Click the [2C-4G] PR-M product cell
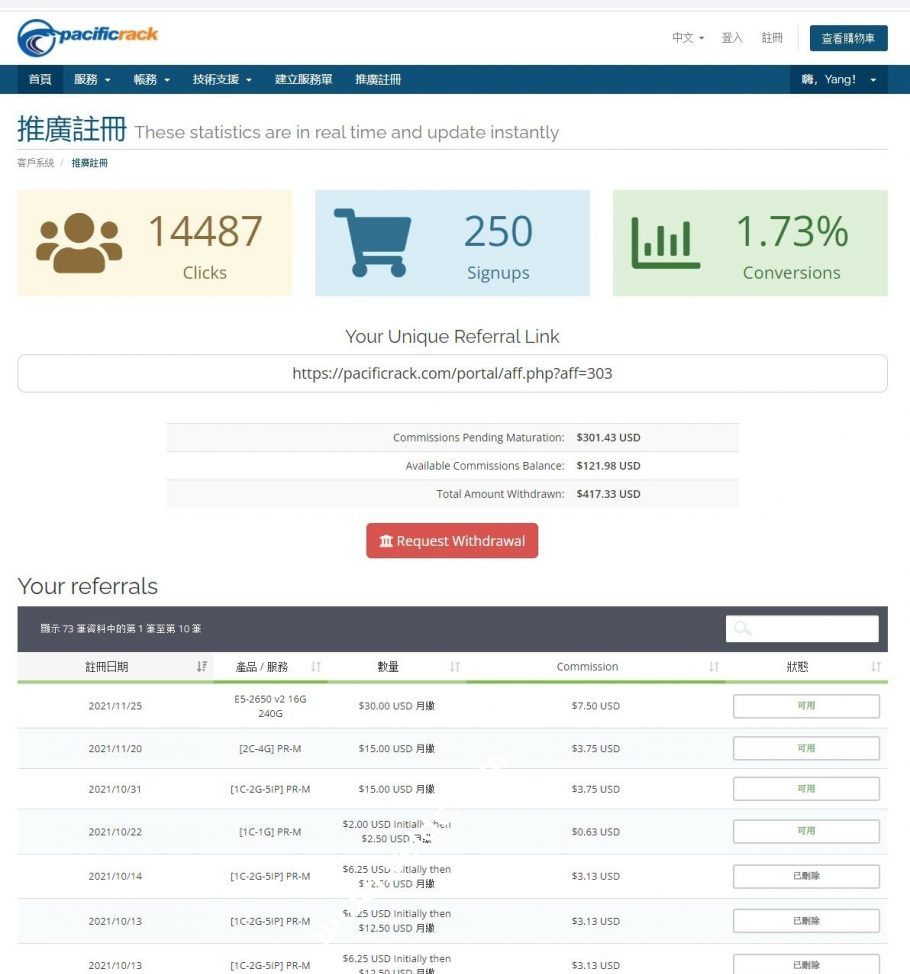 tap(270, 749)
